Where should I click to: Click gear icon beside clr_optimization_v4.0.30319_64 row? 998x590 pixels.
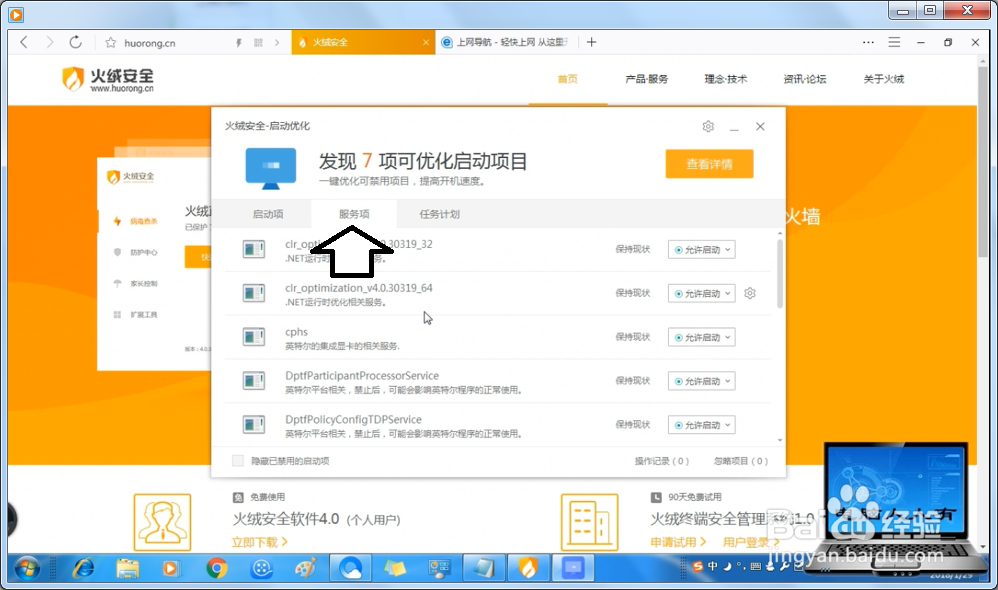point(750,293)
